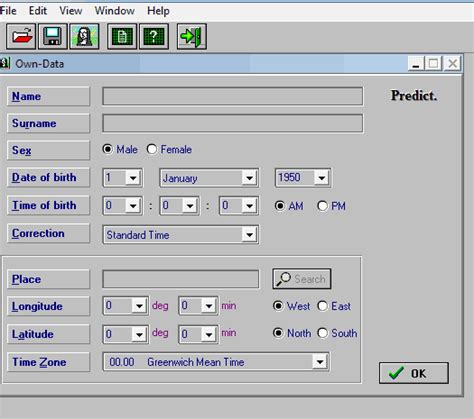Save data with the floppy disk icon
The width and height of the screenshot is (474, 419).
point(53,36)
